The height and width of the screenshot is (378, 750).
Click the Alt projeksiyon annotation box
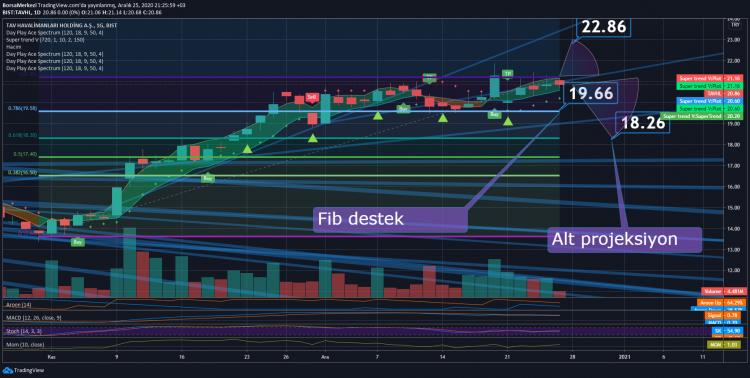pyautogui.click(x=624, y=239)
